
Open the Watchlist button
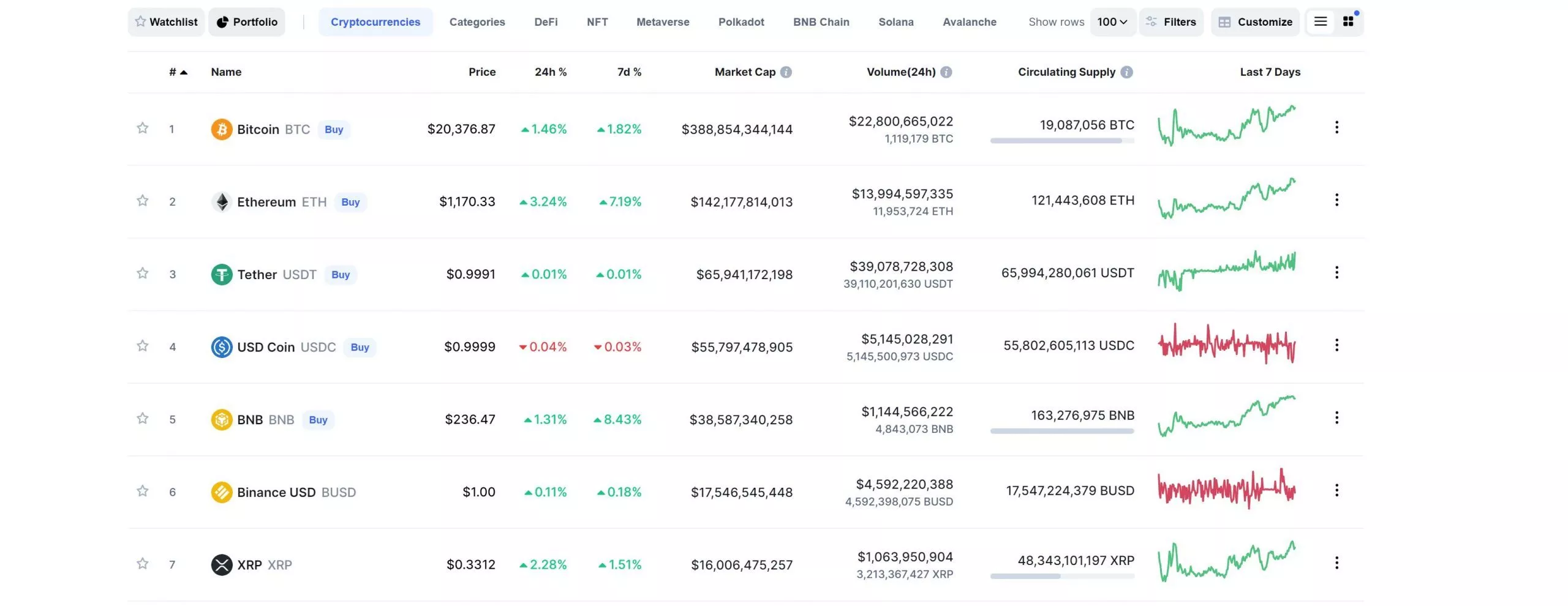pos(166,22)
